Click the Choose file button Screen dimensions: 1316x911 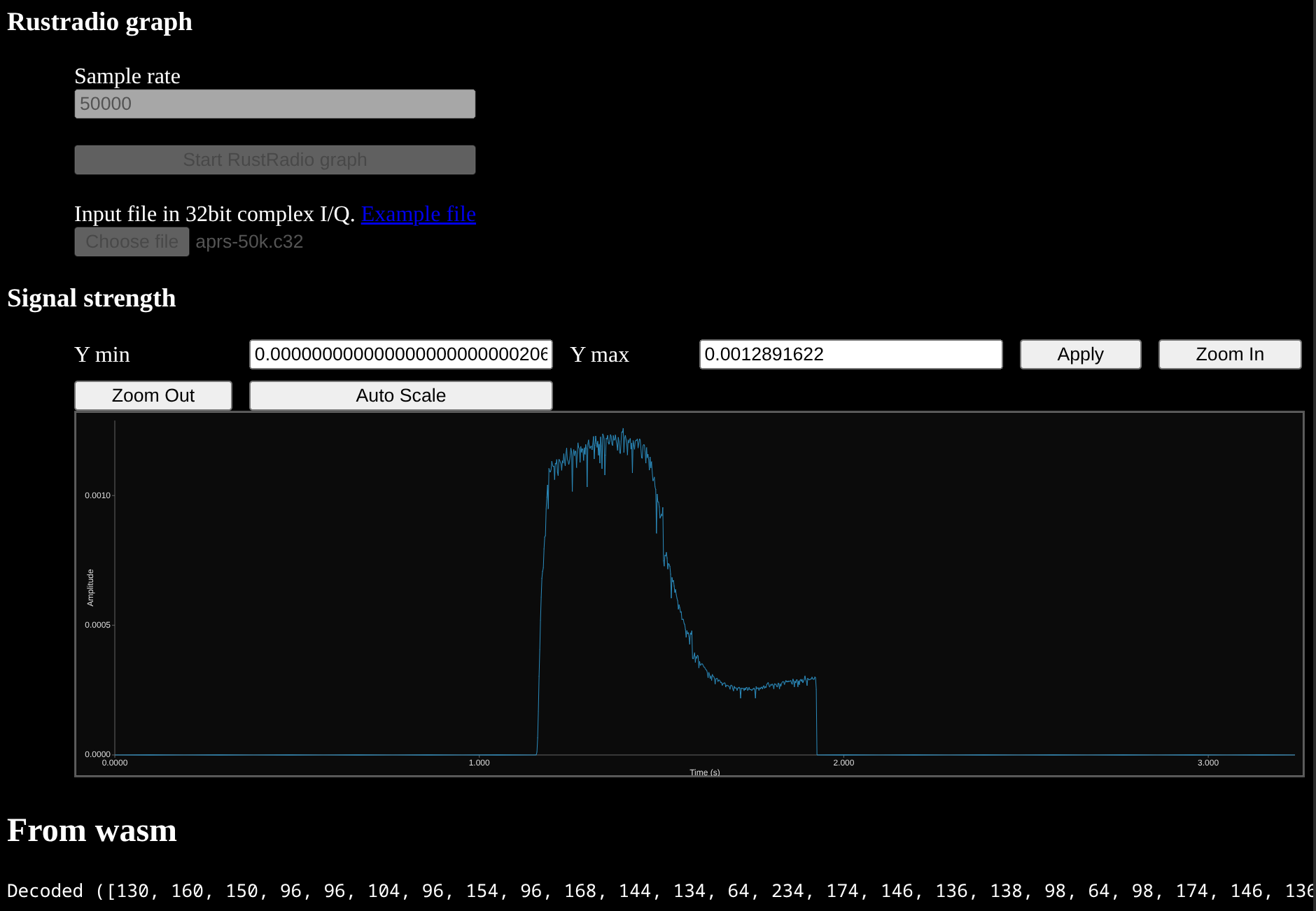(x=132, y=241)
